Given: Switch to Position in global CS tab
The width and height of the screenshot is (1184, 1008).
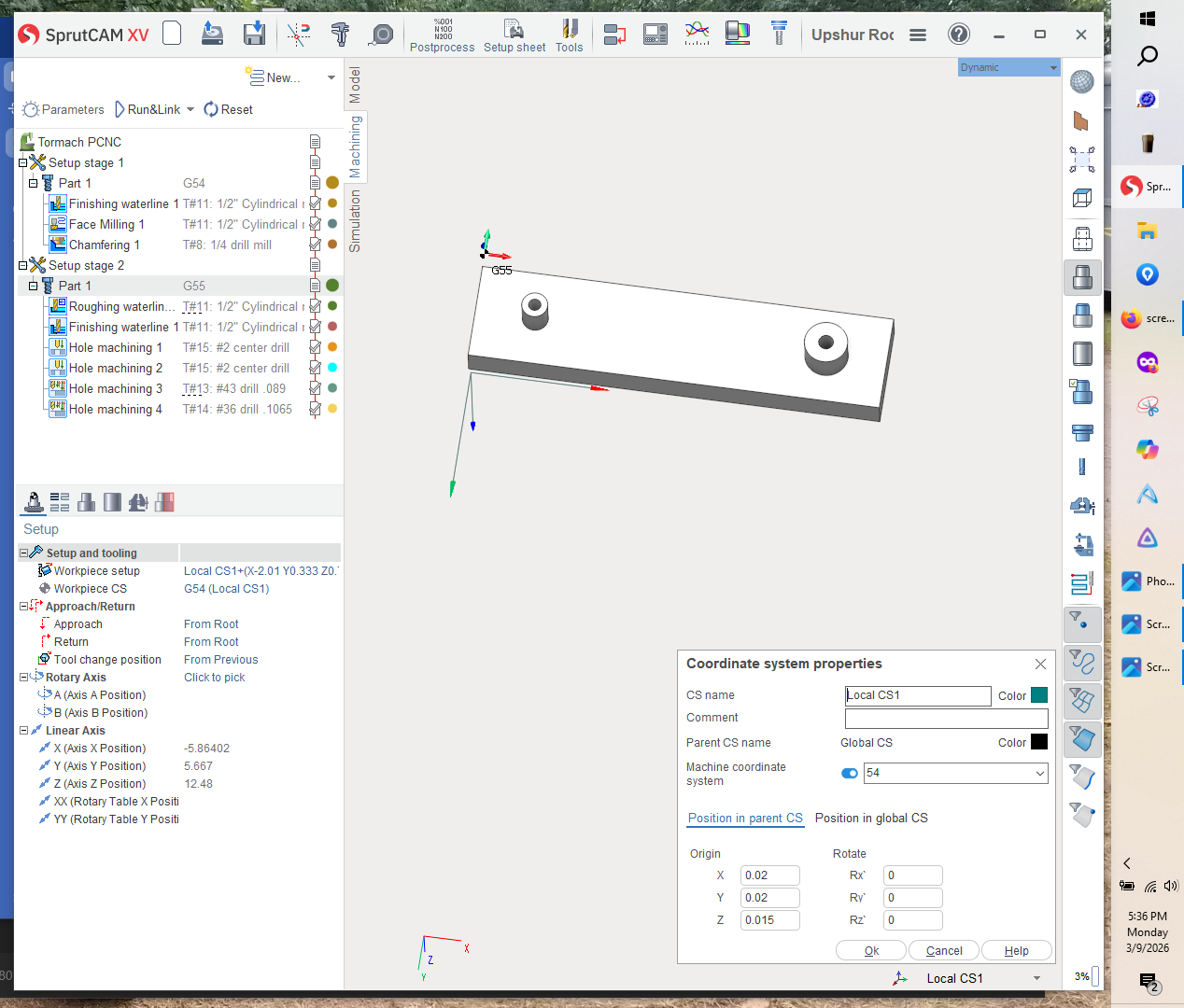Looking at the screenshot, I should [x=870, y=818].
